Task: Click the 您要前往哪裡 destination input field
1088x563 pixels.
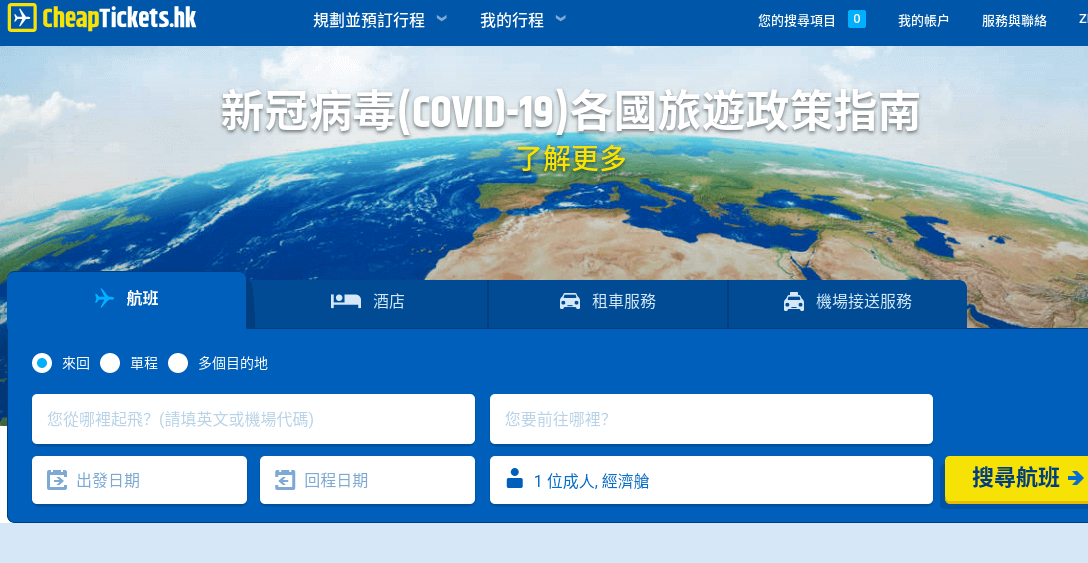Action: (711, 419)
